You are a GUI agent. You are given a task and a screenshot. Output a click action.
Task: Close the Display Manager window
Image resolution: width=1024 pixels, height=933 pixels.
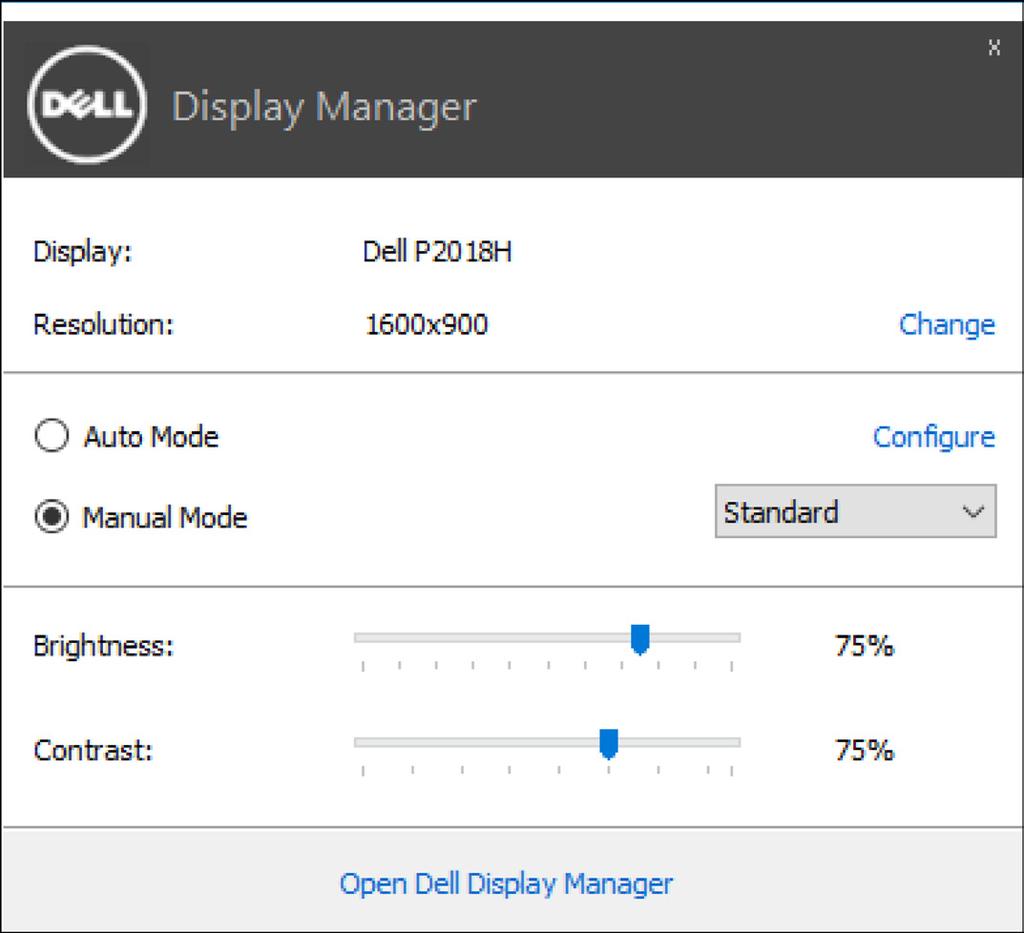[994, 47]
